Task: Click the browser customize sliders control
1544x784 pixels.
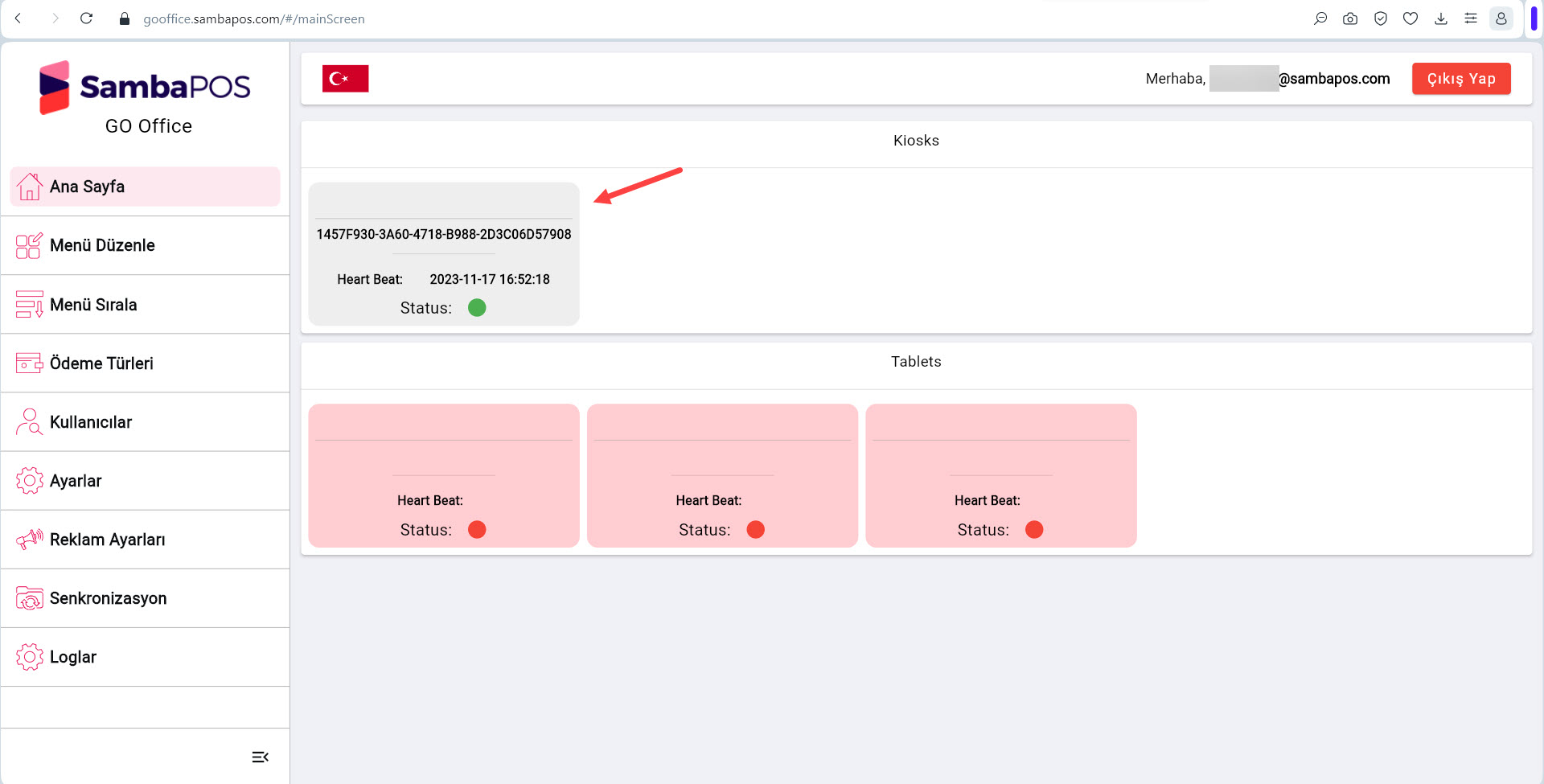Action: (1472, 18)
